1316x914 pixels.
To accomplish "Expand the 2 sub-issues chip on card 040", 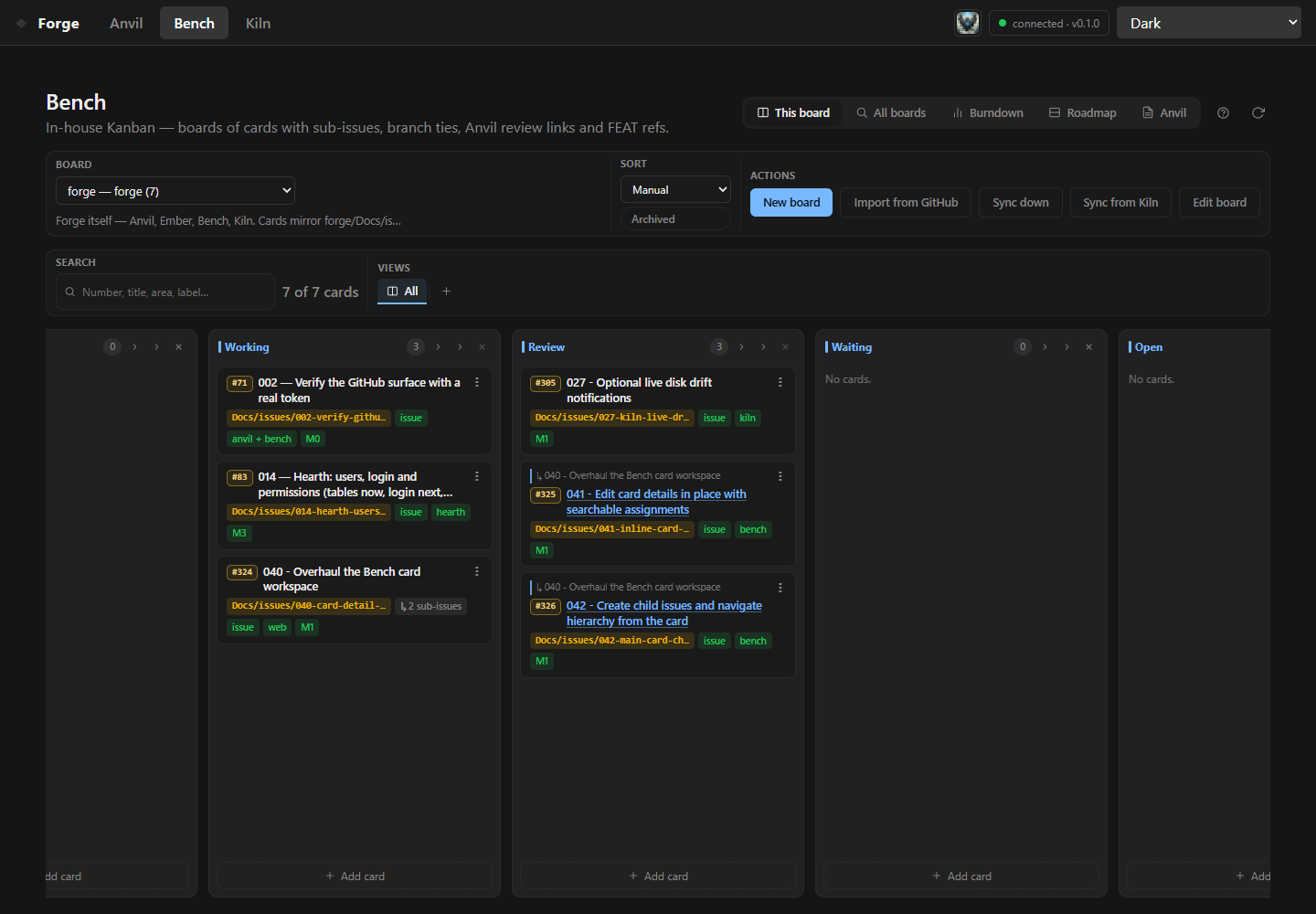I will (431, 606).
